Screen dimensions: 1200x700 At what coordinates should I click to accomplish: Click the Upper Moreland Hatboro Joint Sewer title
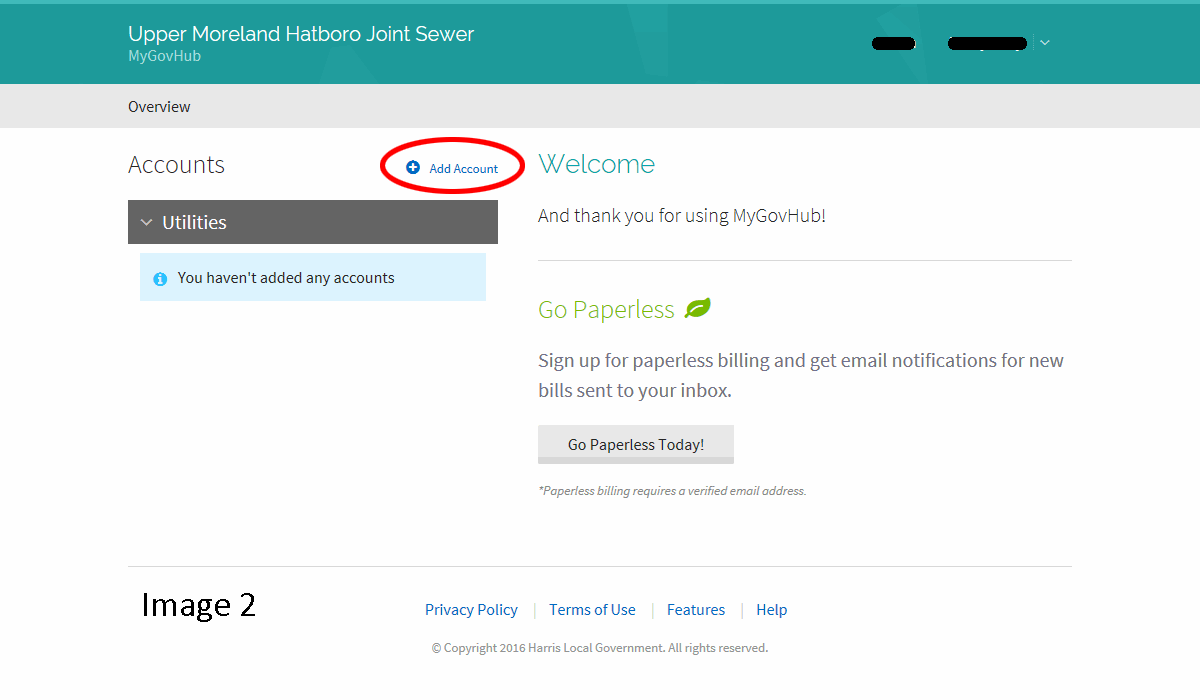tap(301, 34)
